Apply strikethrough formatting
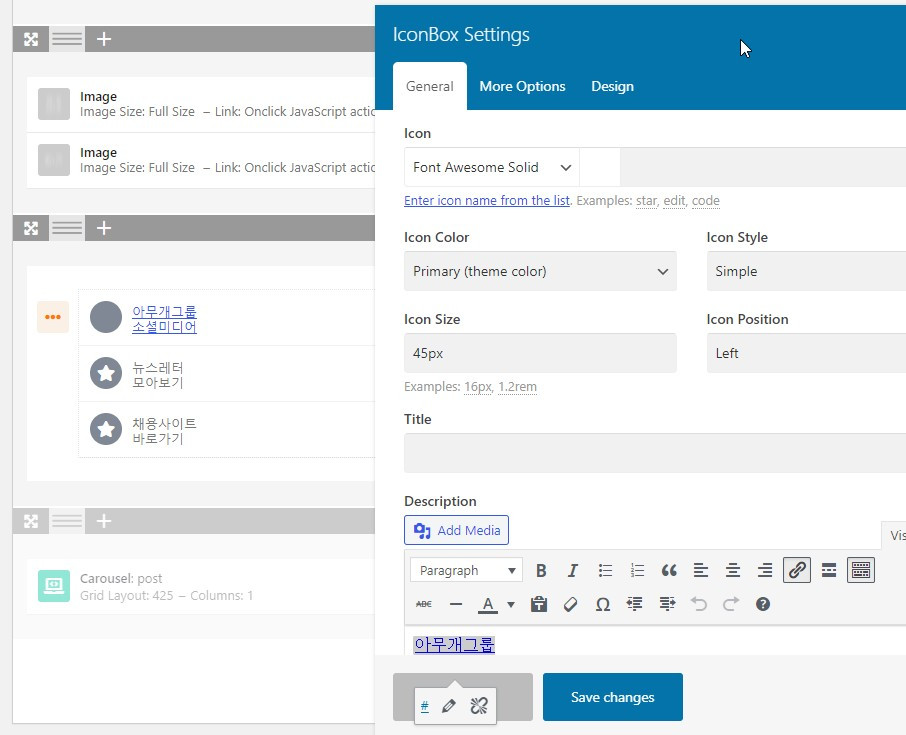 coord(424,604)
